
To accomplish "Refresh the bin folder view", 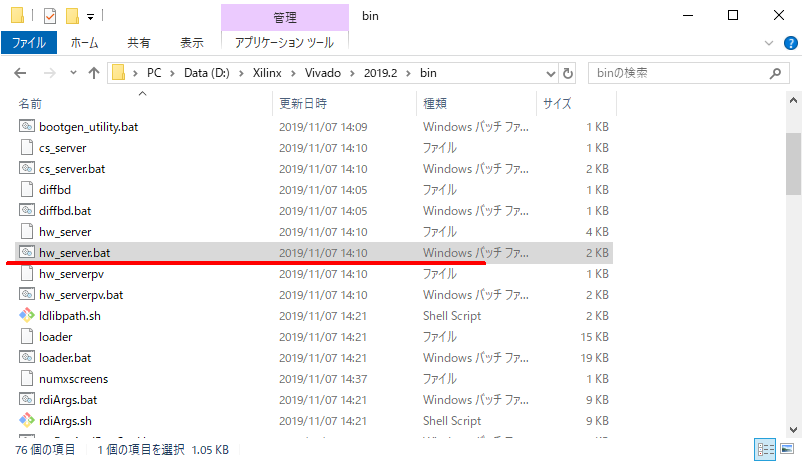I will click(x=567, y=73).
